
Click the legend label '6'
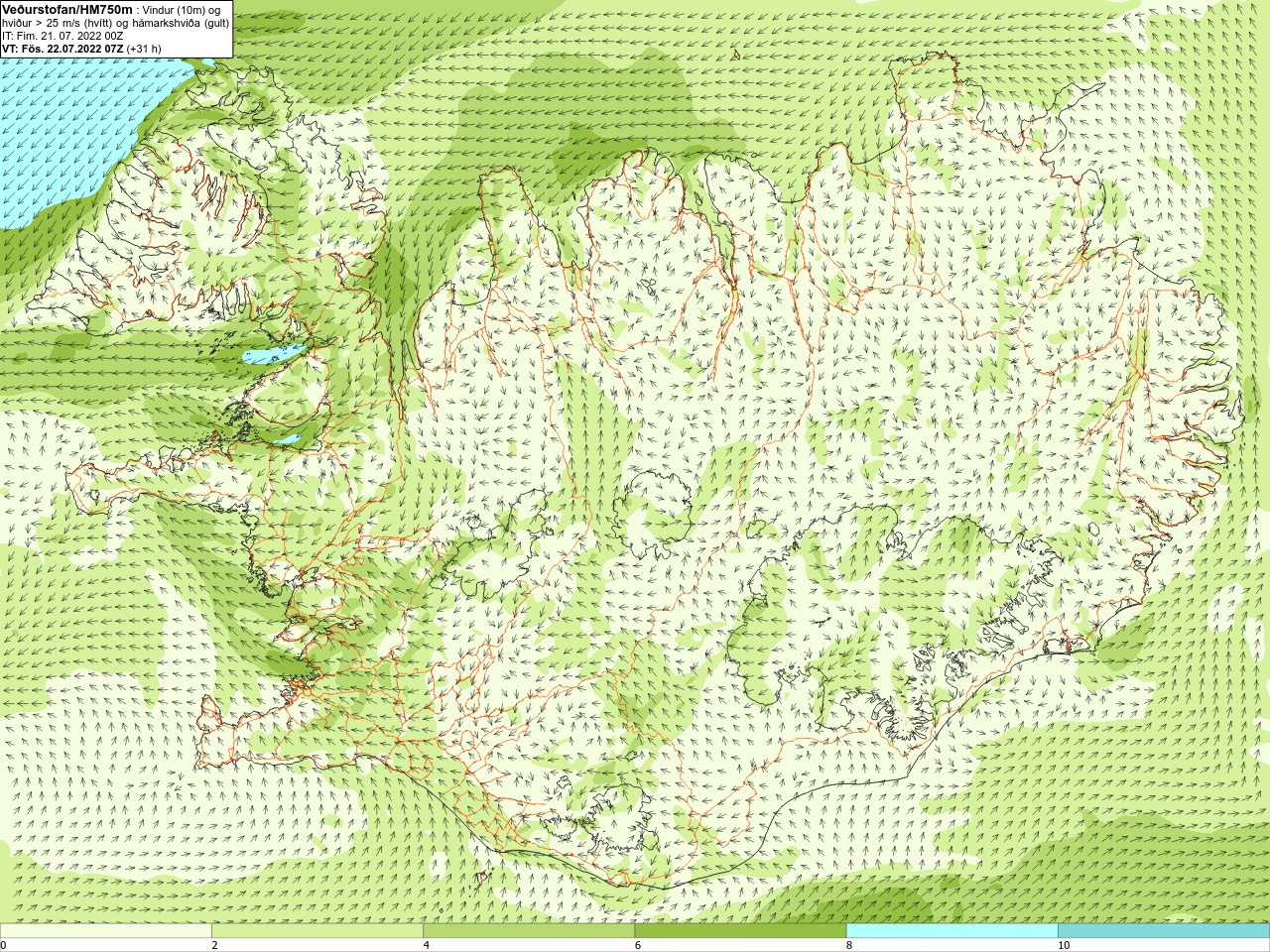point(637,945)
